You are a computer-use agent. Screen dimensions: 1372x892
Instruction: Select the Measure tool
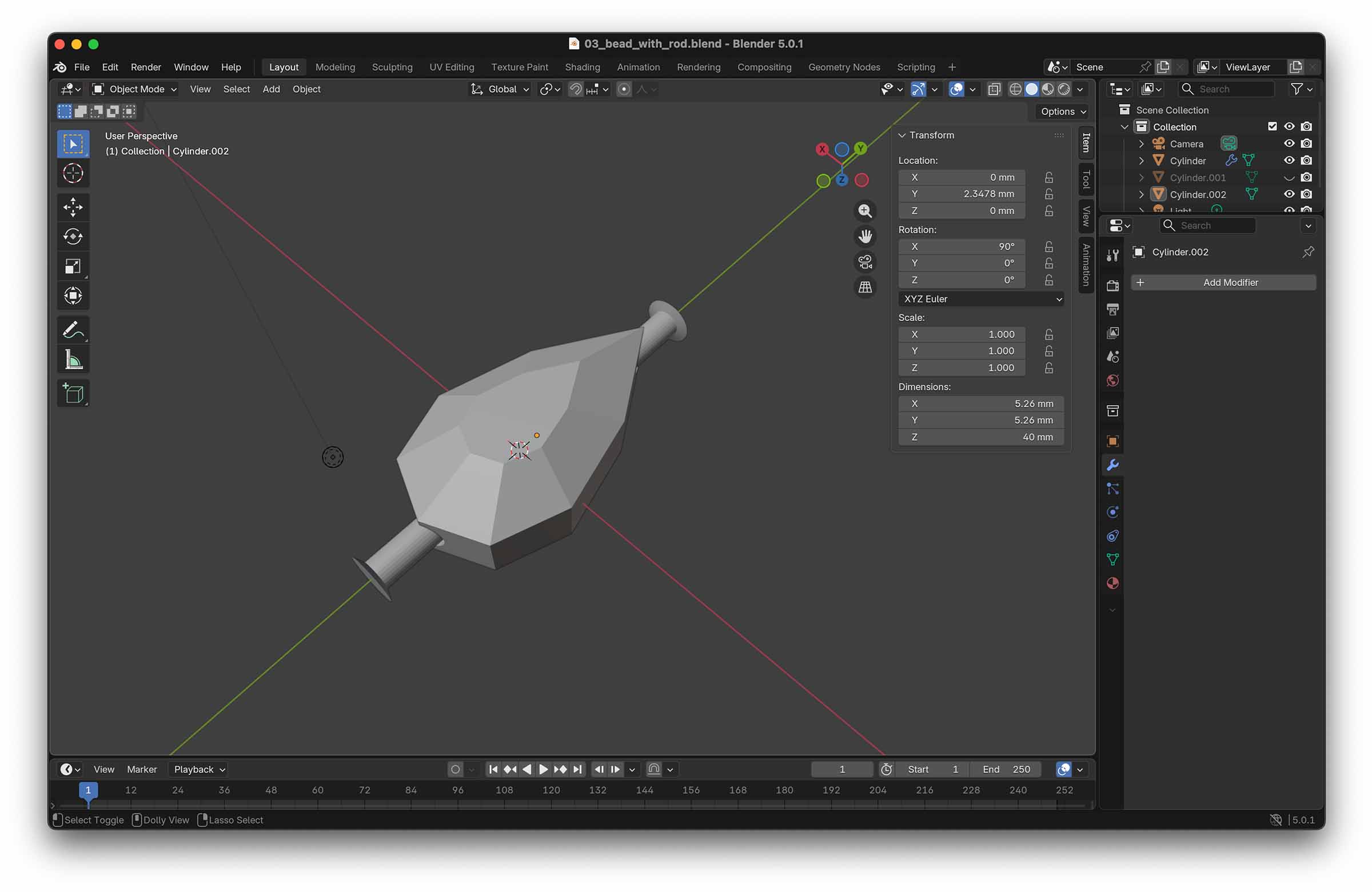[x=73, y=360]
